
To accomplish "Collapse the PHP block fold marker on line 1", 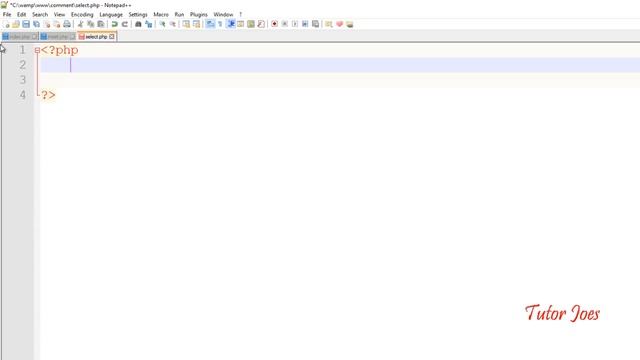I will (37, 50).
